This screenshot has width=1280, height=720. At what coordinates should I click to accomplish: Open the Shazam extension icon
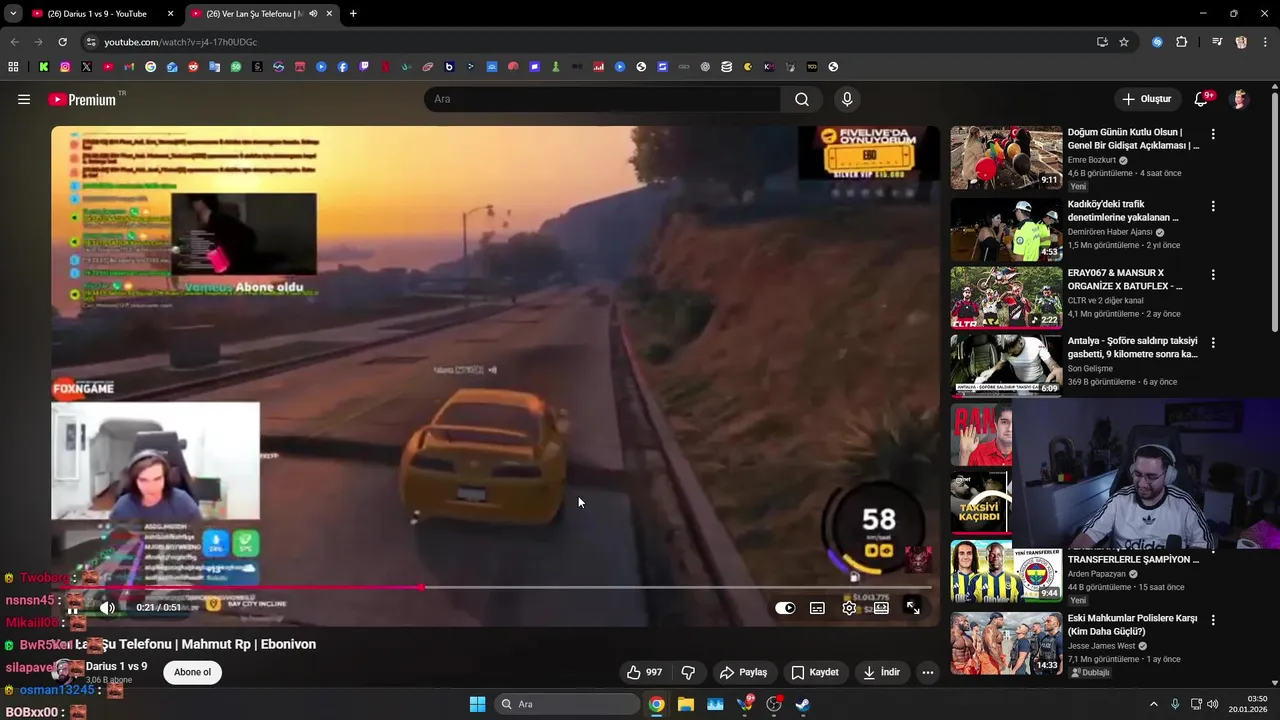point(1157,42)
